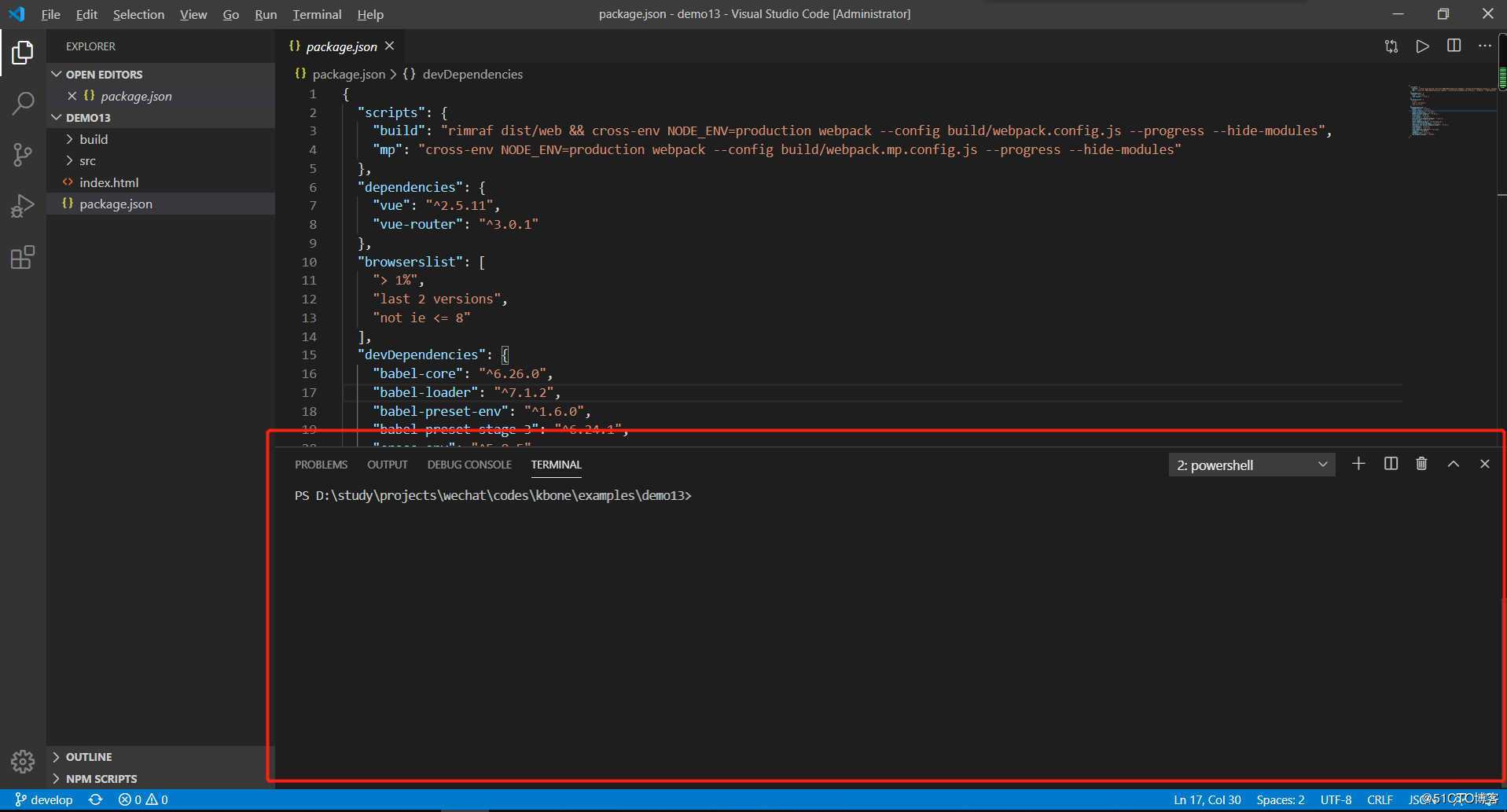The width and height of the screenshot is (1507, 812).
Task: Create a new terminal with plus icon
Action: tap(1358, 464)
